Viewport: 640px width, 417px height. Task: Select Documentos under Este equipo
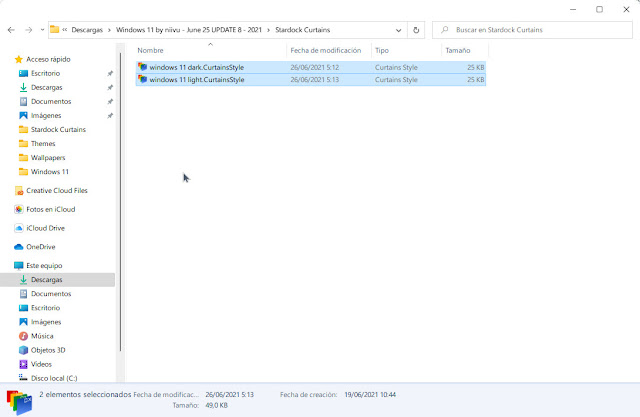click(x=51, y=294)
